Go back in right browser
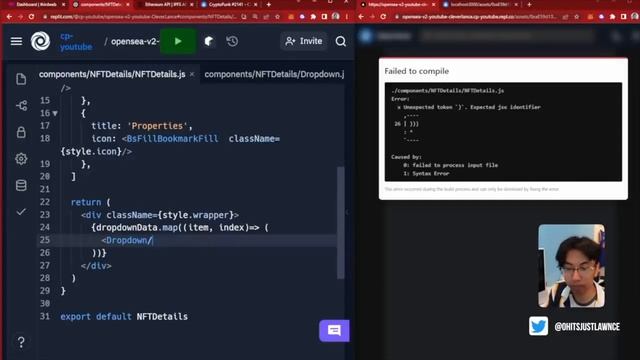This screenshot has height=360, width=640. 361,17
